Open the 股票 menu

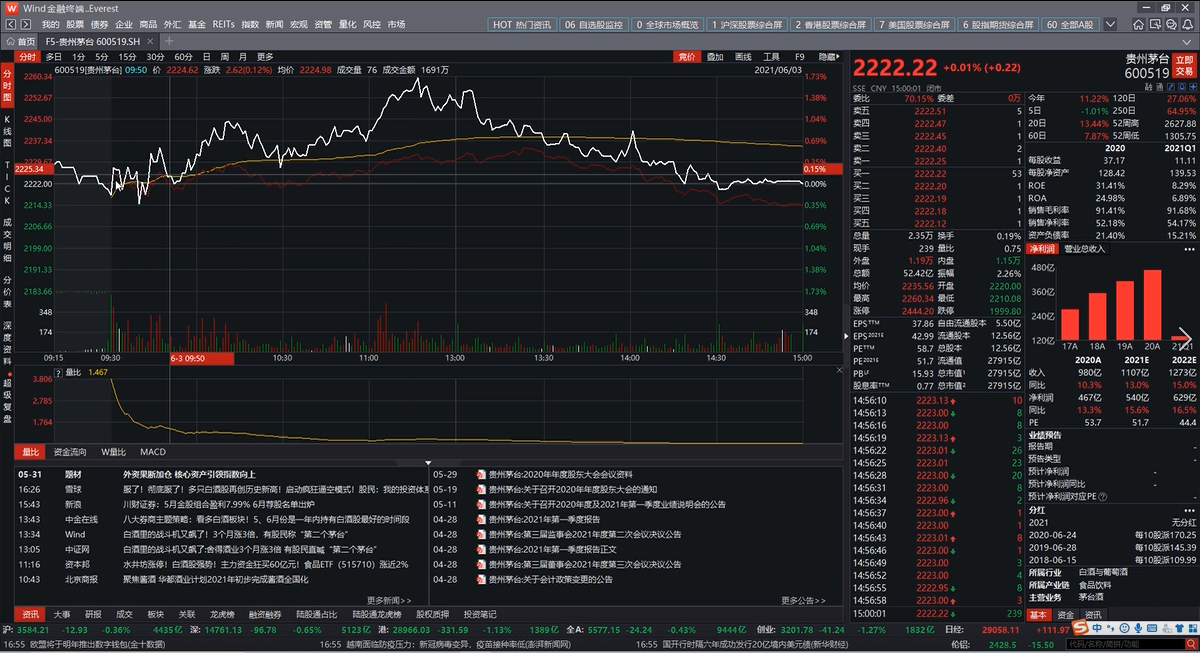(75, 23)
